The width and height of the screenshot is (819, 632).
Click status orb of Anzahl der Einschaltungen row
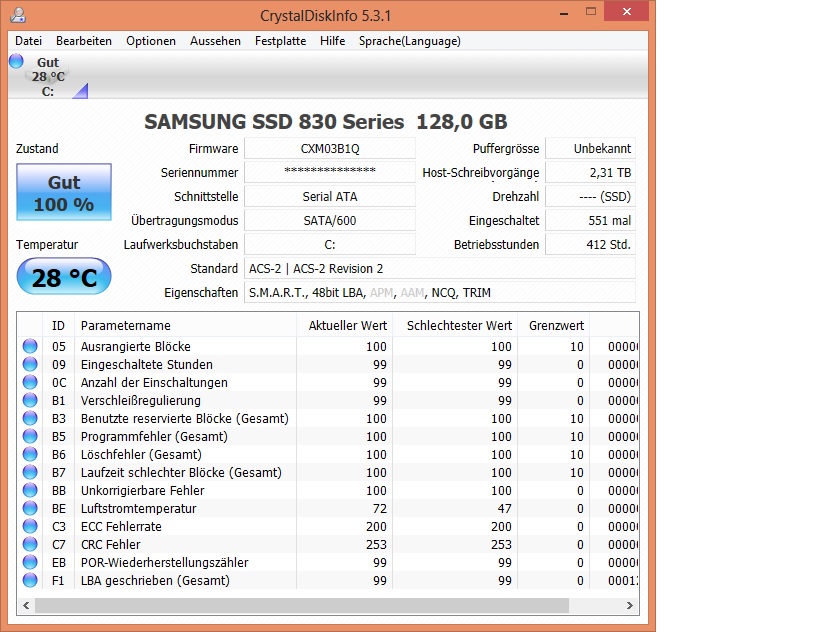30,382
